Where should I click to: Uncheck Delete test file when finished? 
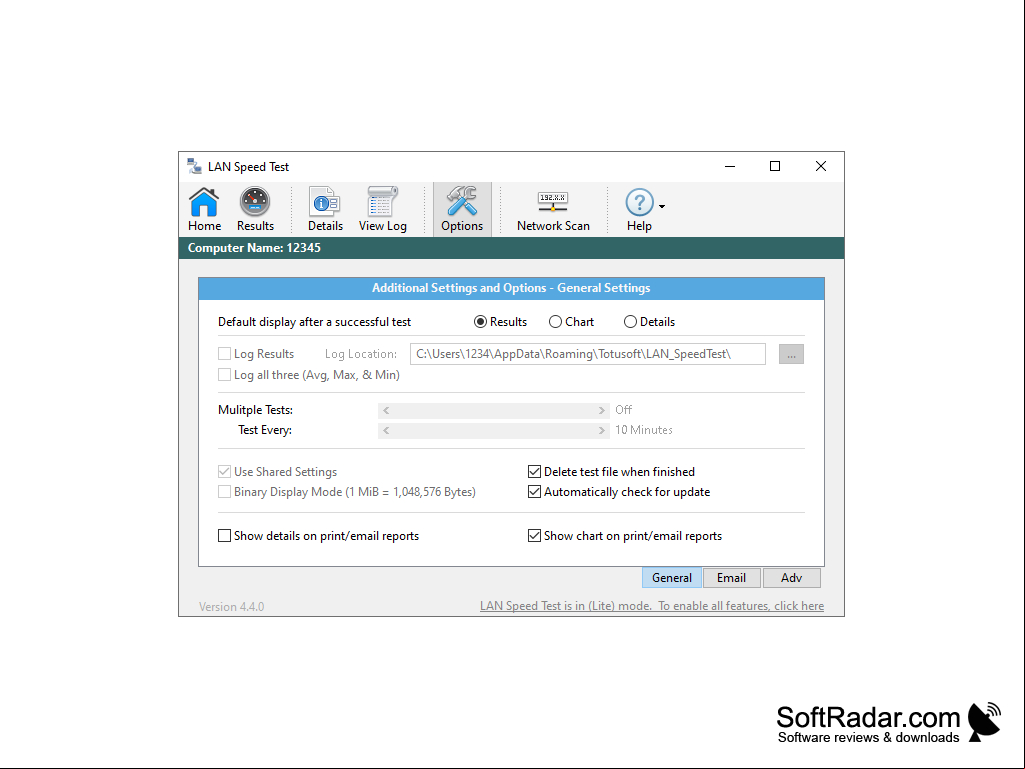pos(534,471)
